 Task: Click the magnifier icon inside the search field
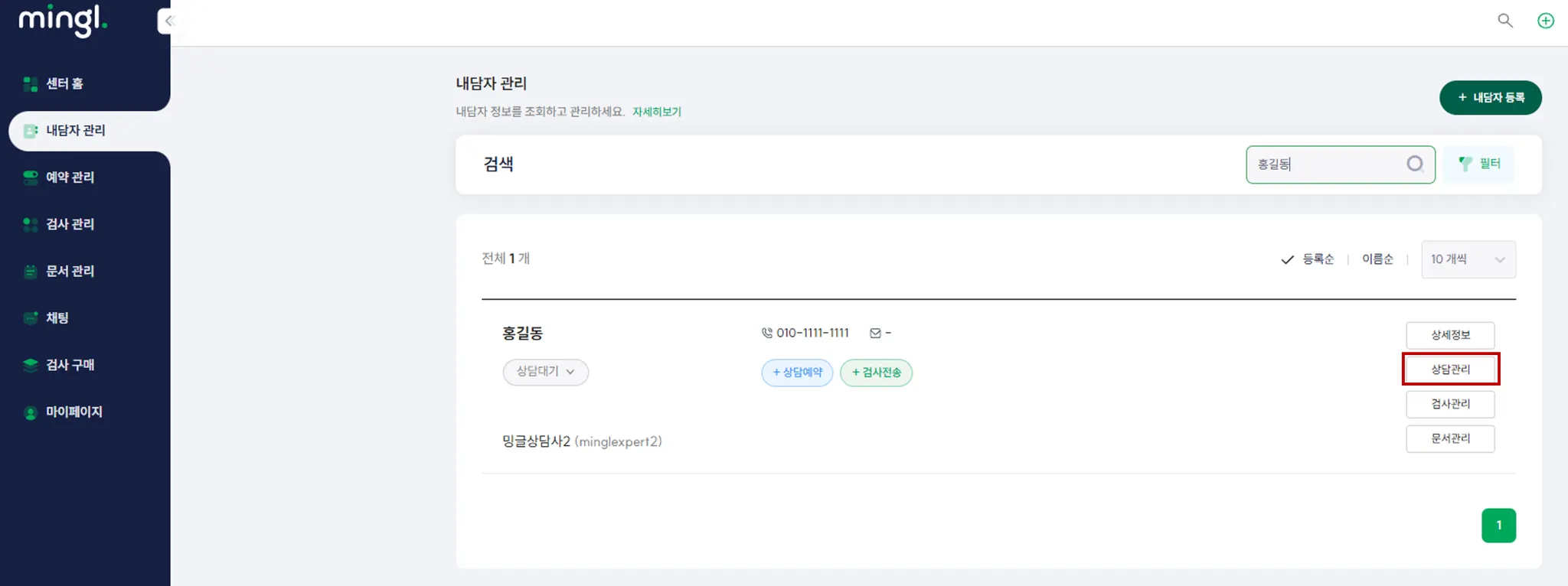[1414, 164]
